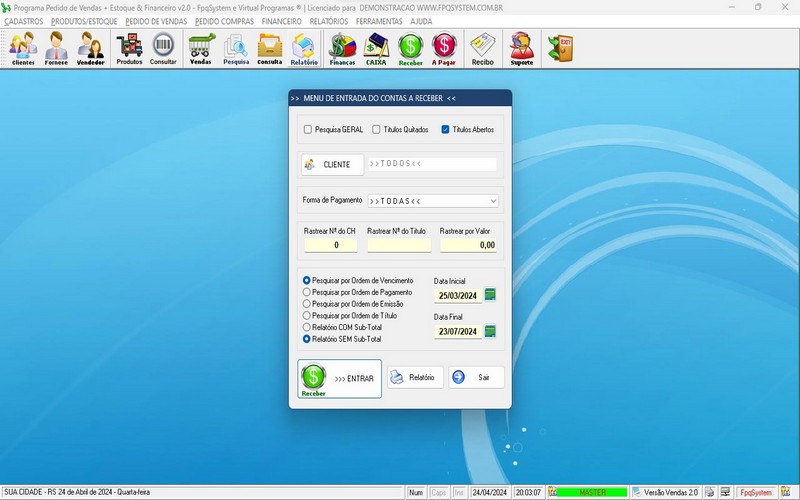Open the Vendas shopping cart icon
Image resolution: width=800 pixels, height=500 pixels.
point(201,48)
